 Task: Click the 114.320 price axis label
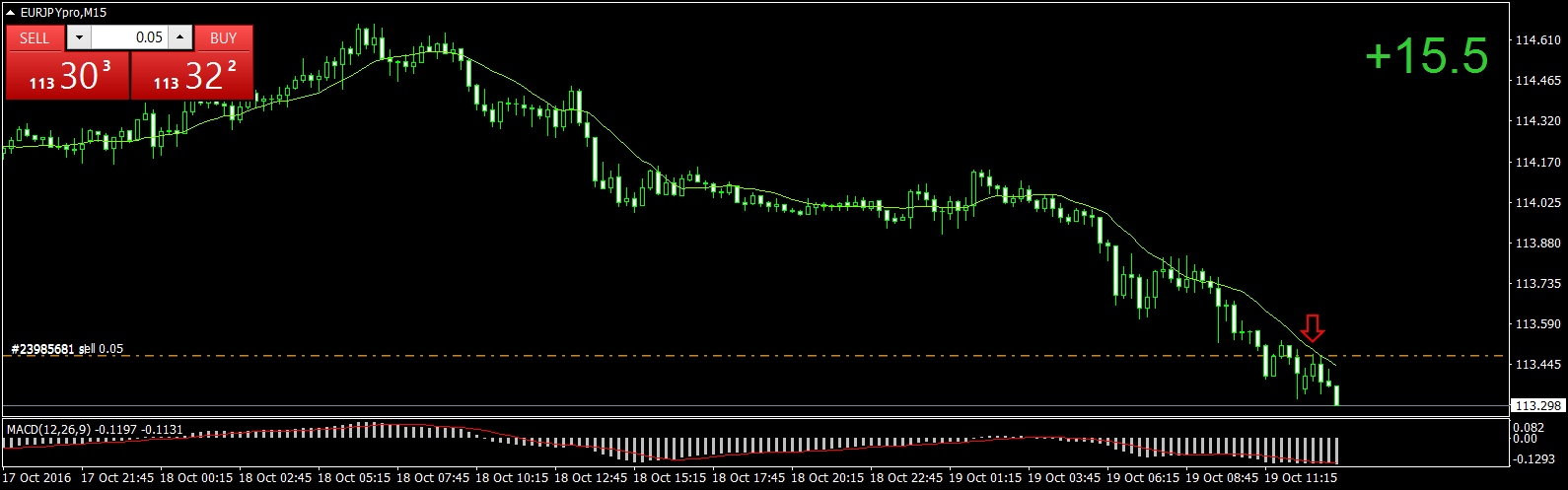1538,121
